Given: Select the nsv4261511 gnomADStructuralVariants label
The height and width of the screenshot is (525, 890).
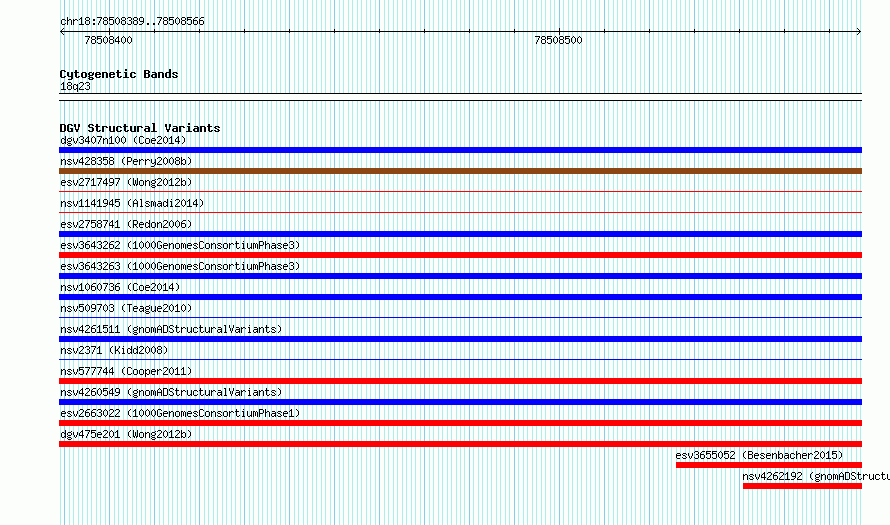Looking at the screenshot, I should 171,329.
